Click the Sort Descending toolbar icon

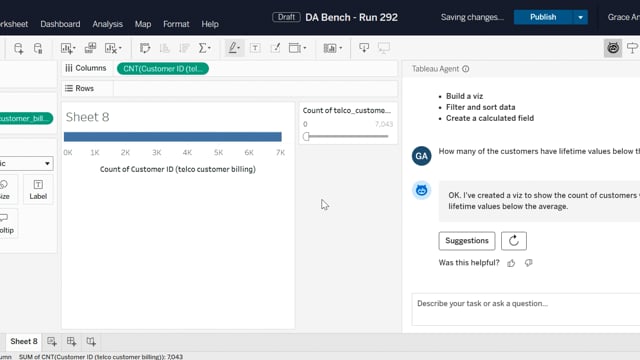(x=184, y=48)
